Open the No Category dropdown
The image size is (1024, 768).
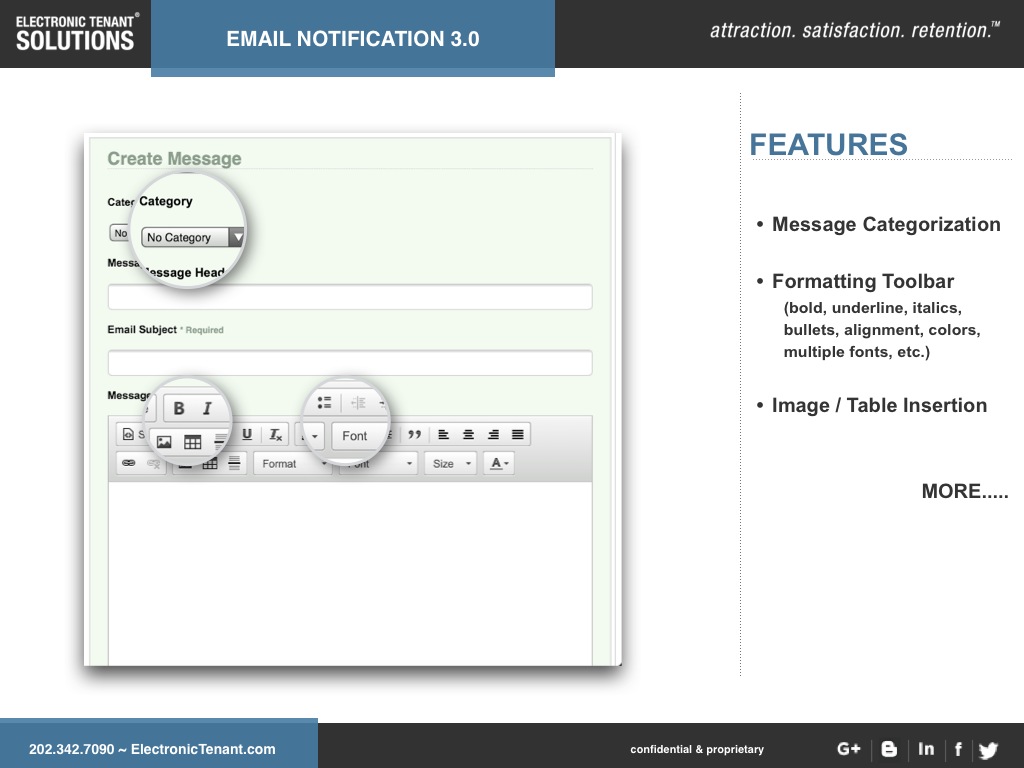tap(193, 237)
